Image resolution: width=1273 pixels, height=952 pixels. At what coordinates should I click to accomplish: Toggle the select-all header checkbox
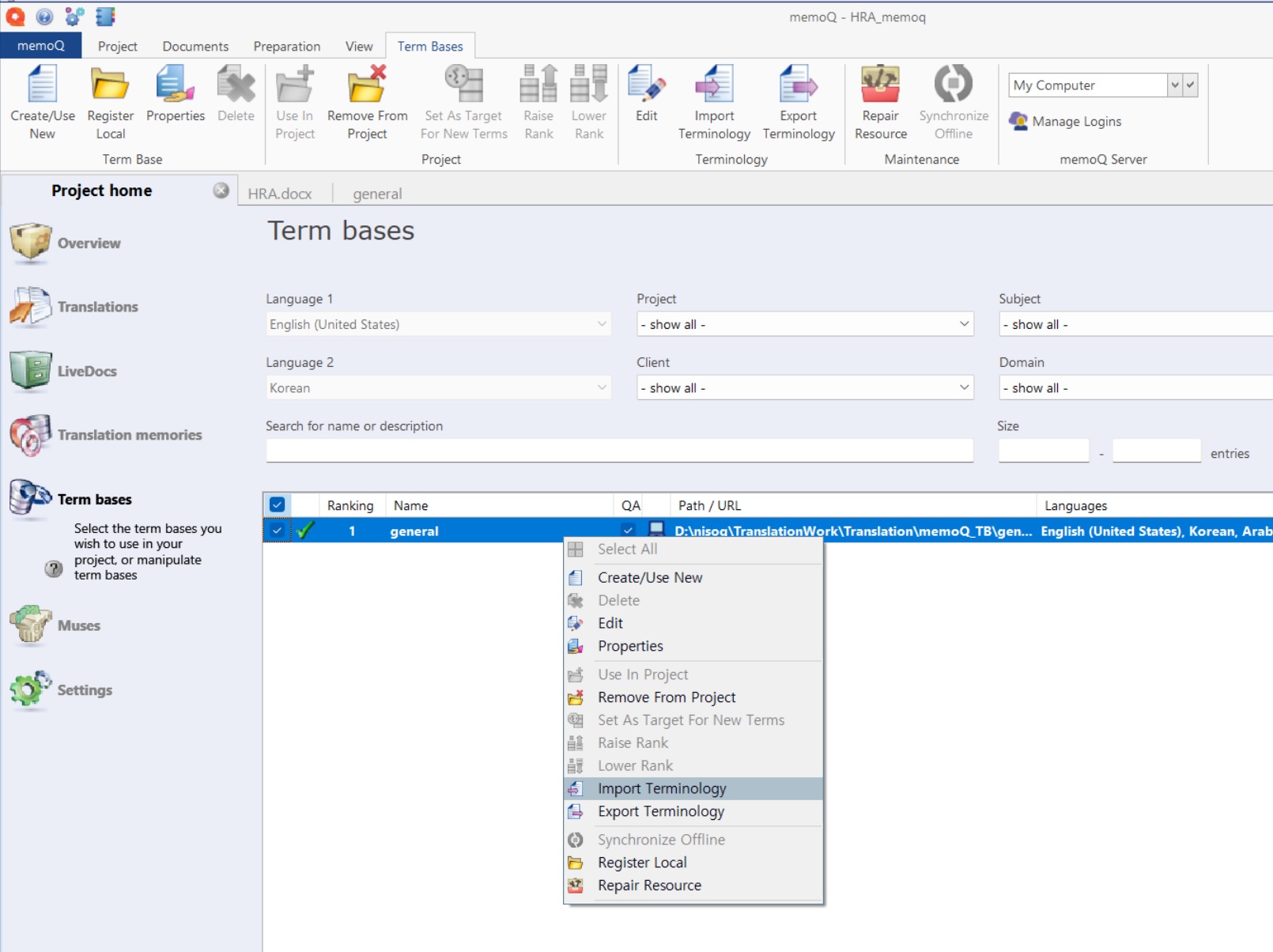[277, 504]
